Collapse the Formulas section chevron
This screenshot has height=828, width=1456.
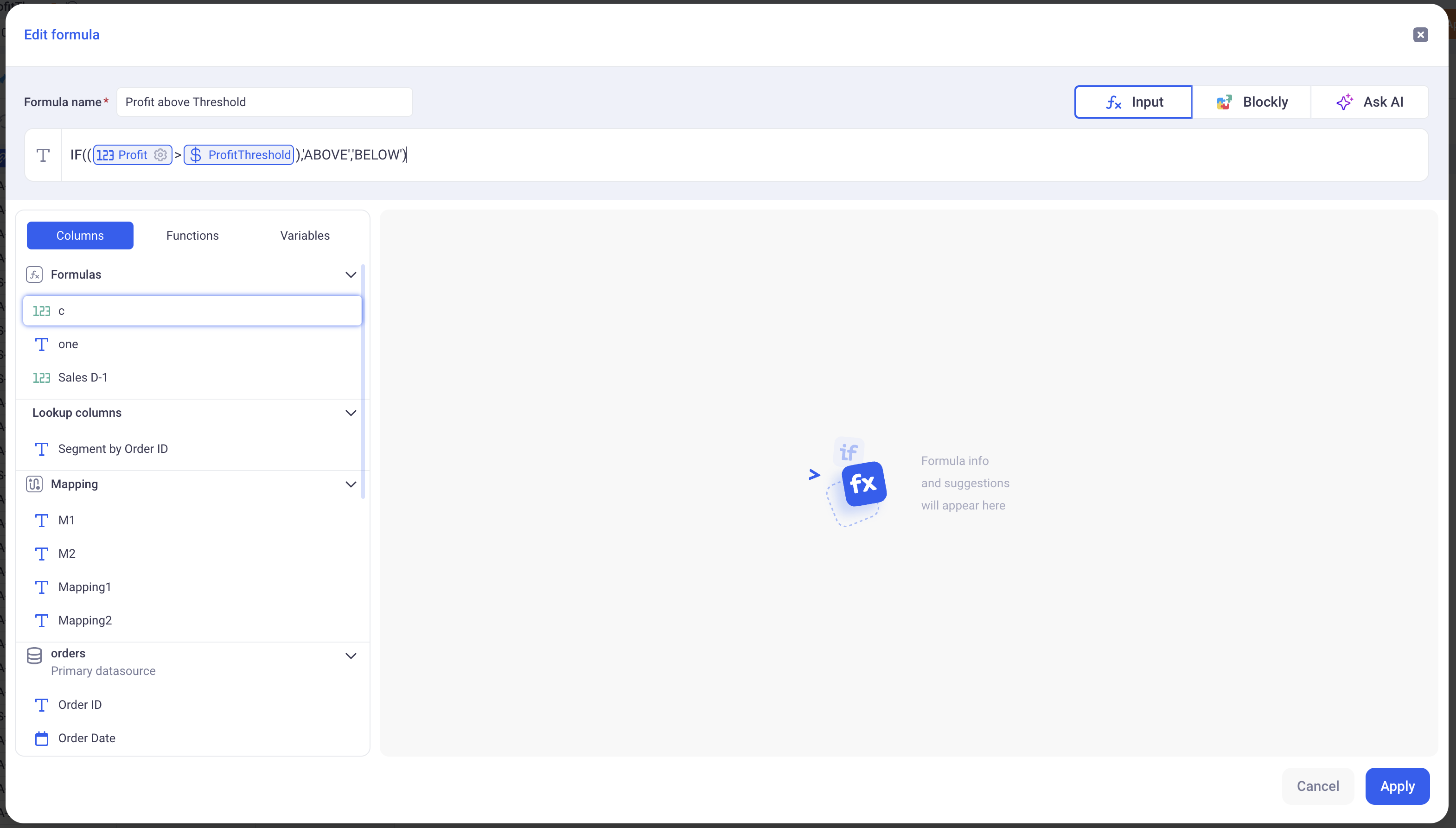point(351,274)
